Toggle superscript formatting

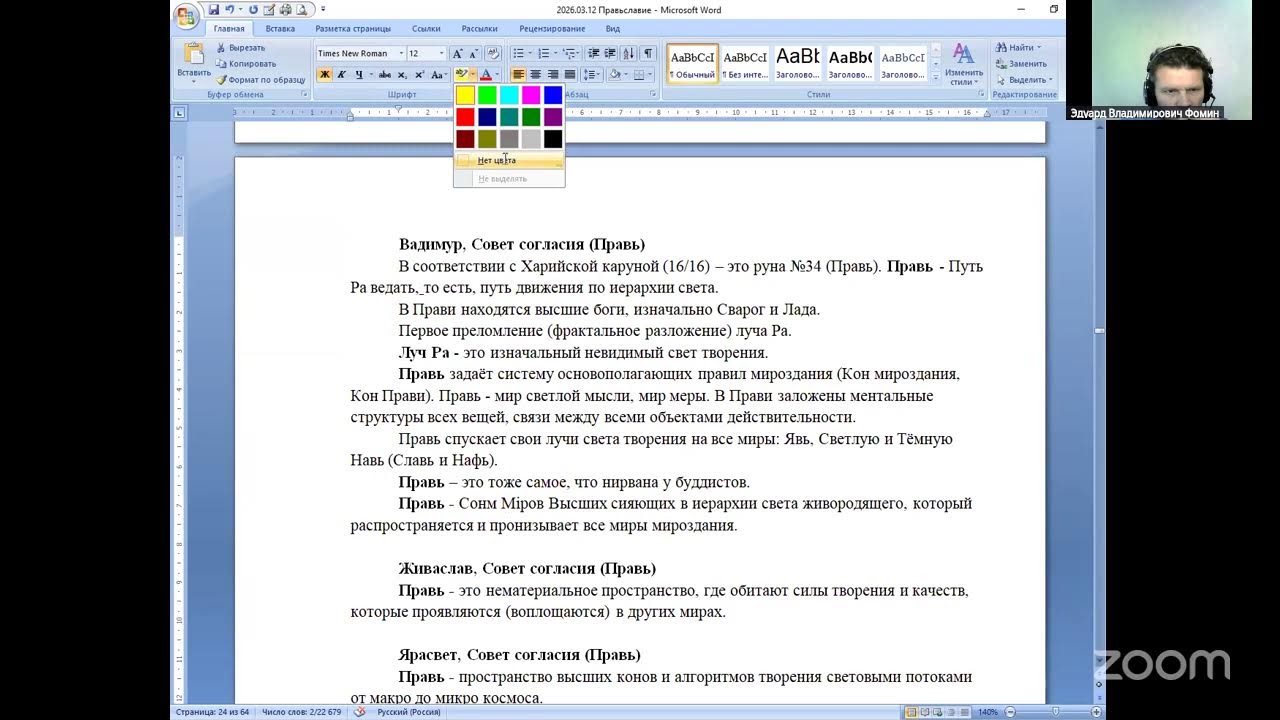pyautogui.click(x=418, y=74)
